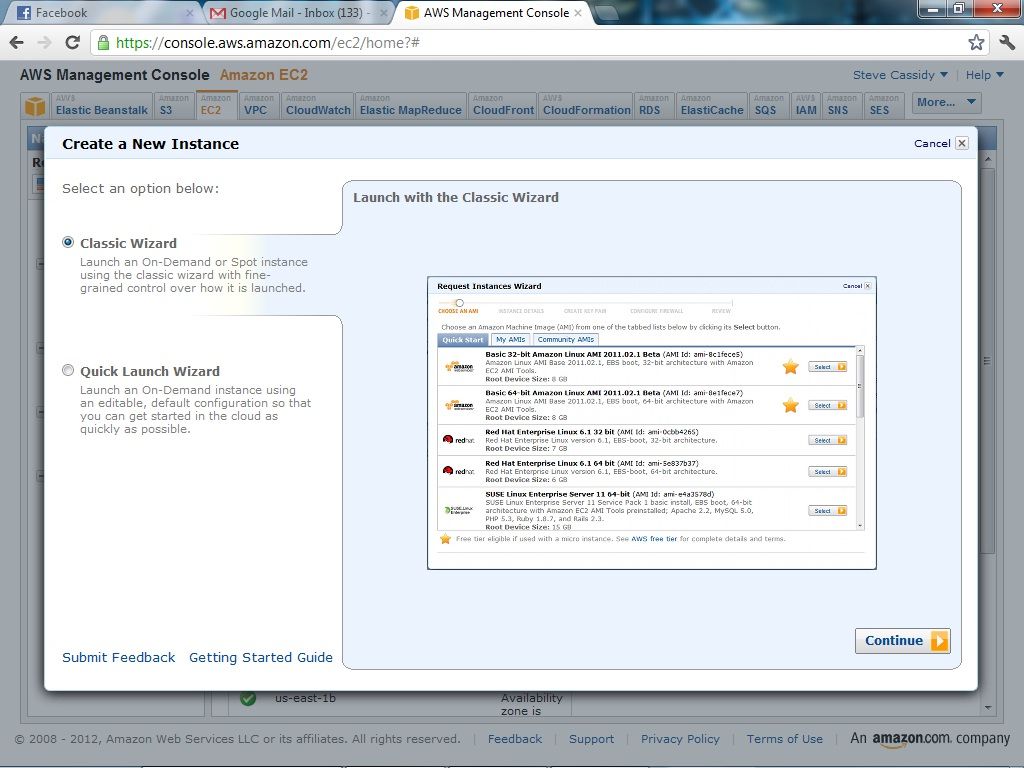This screenshot has height=768, width=1024.
Task: Switch to the Elastic MapReduce tab
Action: pyautogui.click(x=411, y=106)
